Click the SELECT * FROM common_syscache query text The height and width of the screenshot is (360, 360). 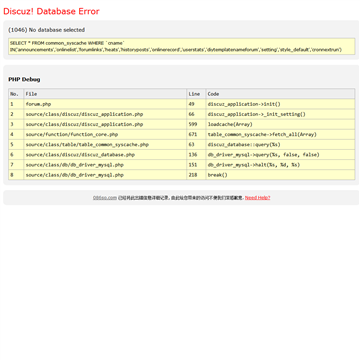point(67,43)
